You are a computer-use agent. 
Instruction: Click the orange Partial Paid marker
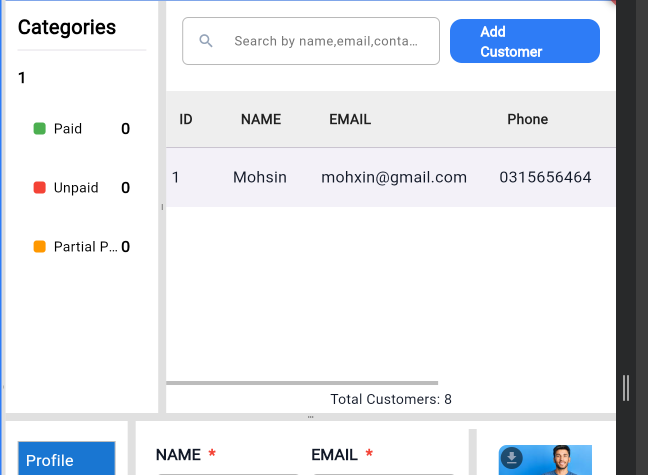coord(40,247)
